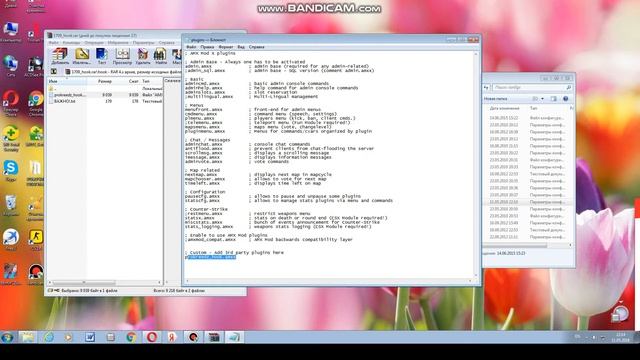
Task: Click the Тест (Test) icon in WinRAR
Action: click(102, 56)
